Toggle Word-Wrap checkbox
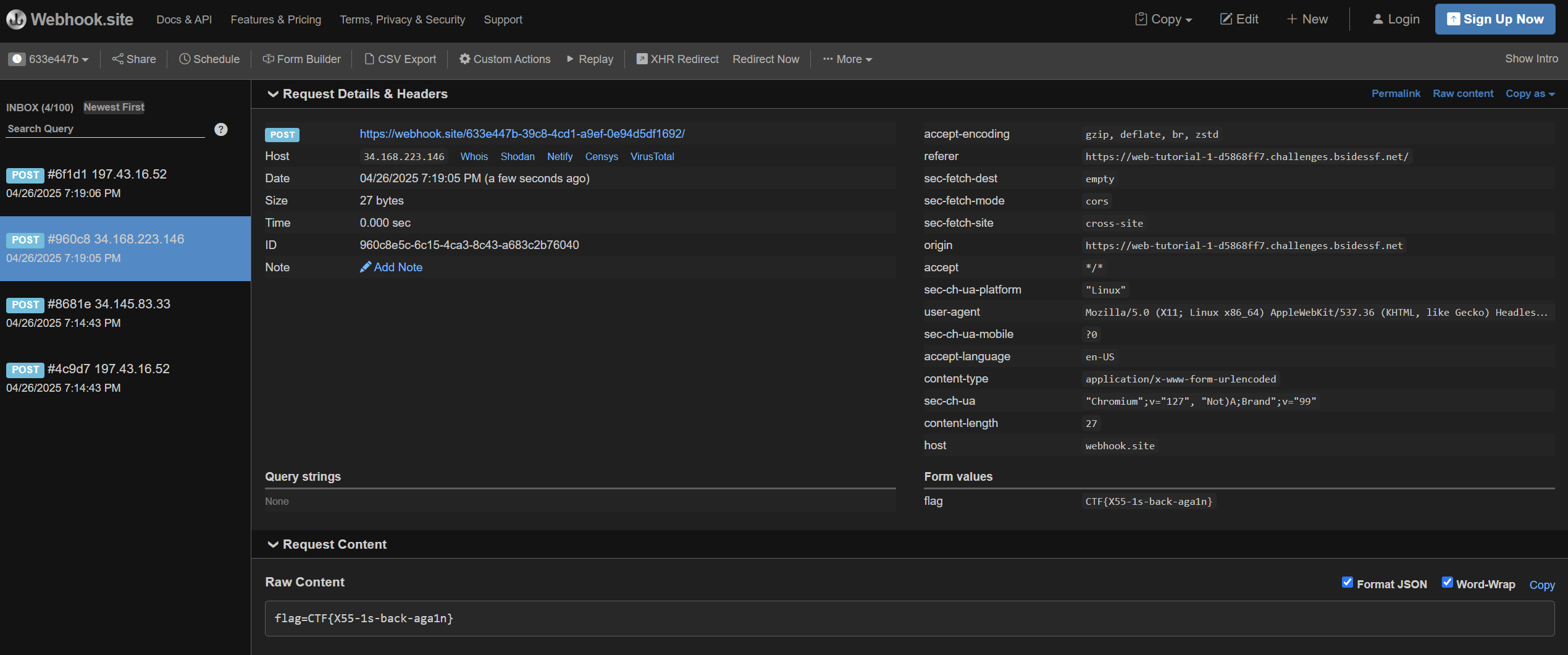The height and width of the screenshot is (655, 1568). 1447,582
